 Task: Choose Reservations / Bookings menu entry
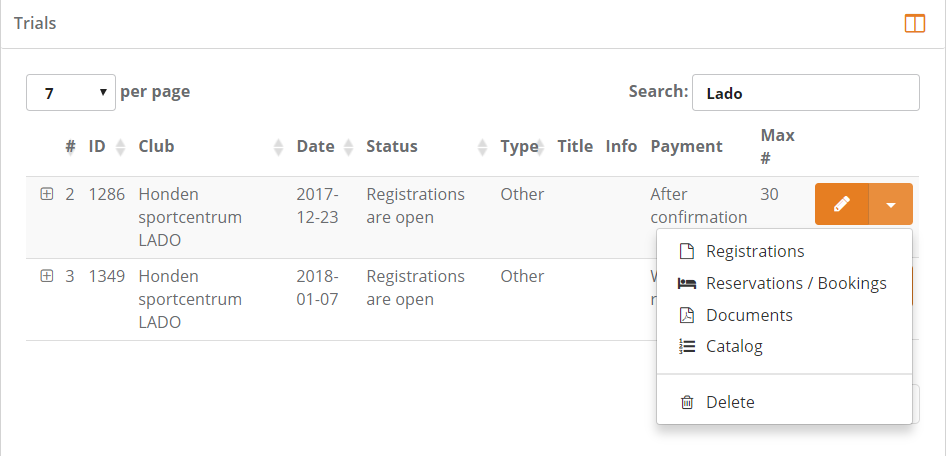tap(796, 284)
